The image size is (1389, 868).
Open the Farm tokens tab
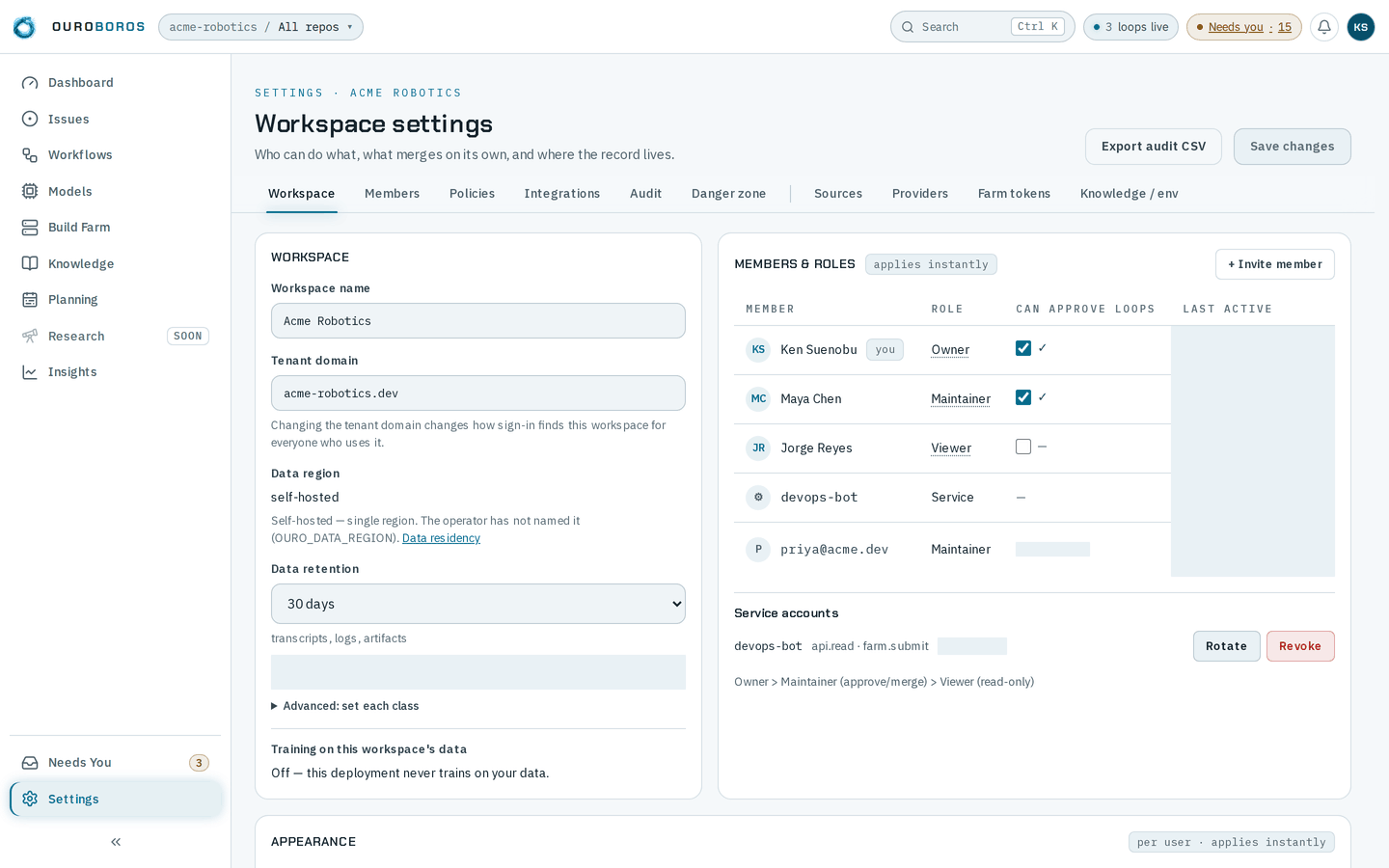tap(1014, 194)
